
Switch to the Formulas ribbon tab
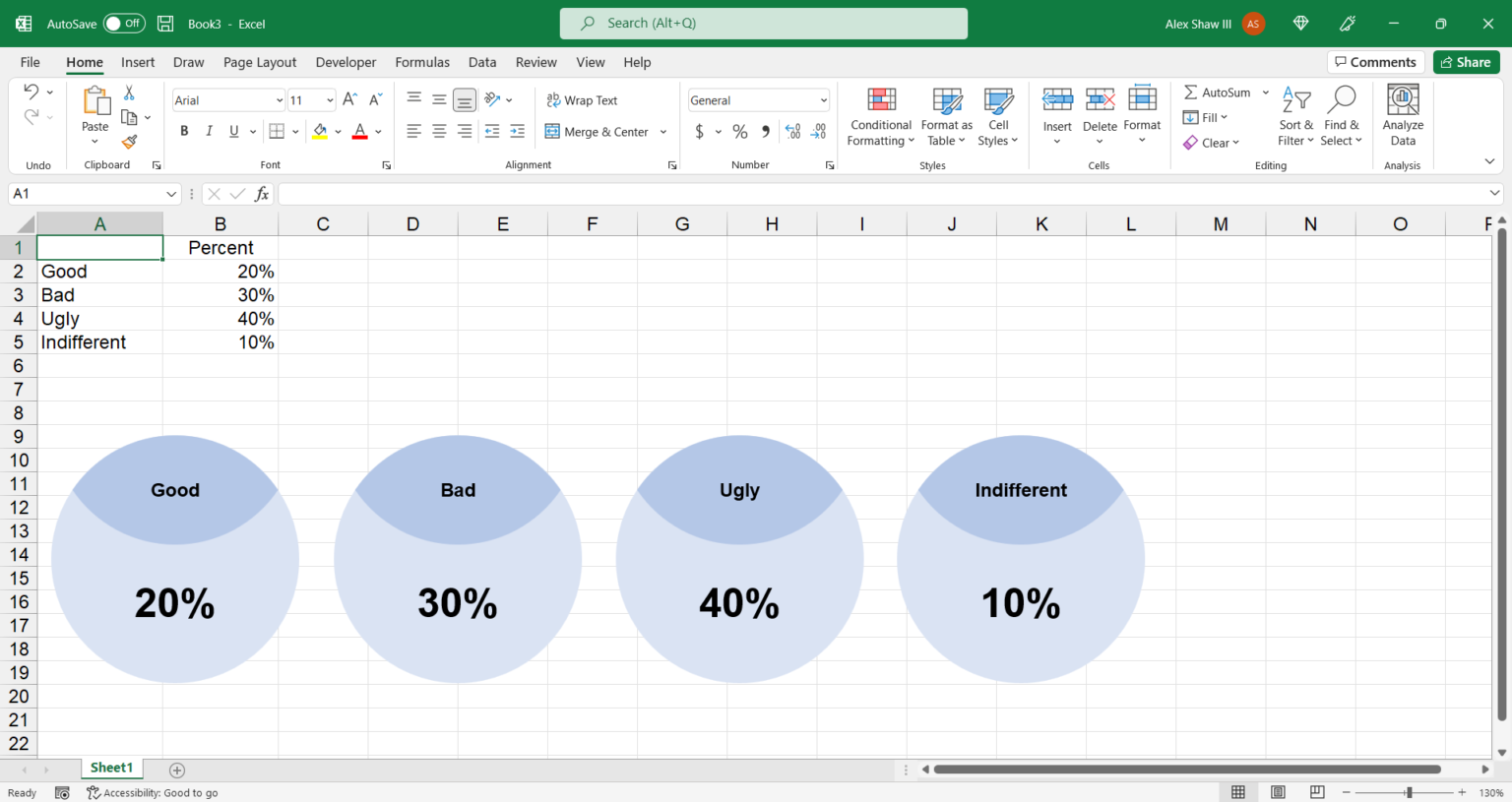422,62
